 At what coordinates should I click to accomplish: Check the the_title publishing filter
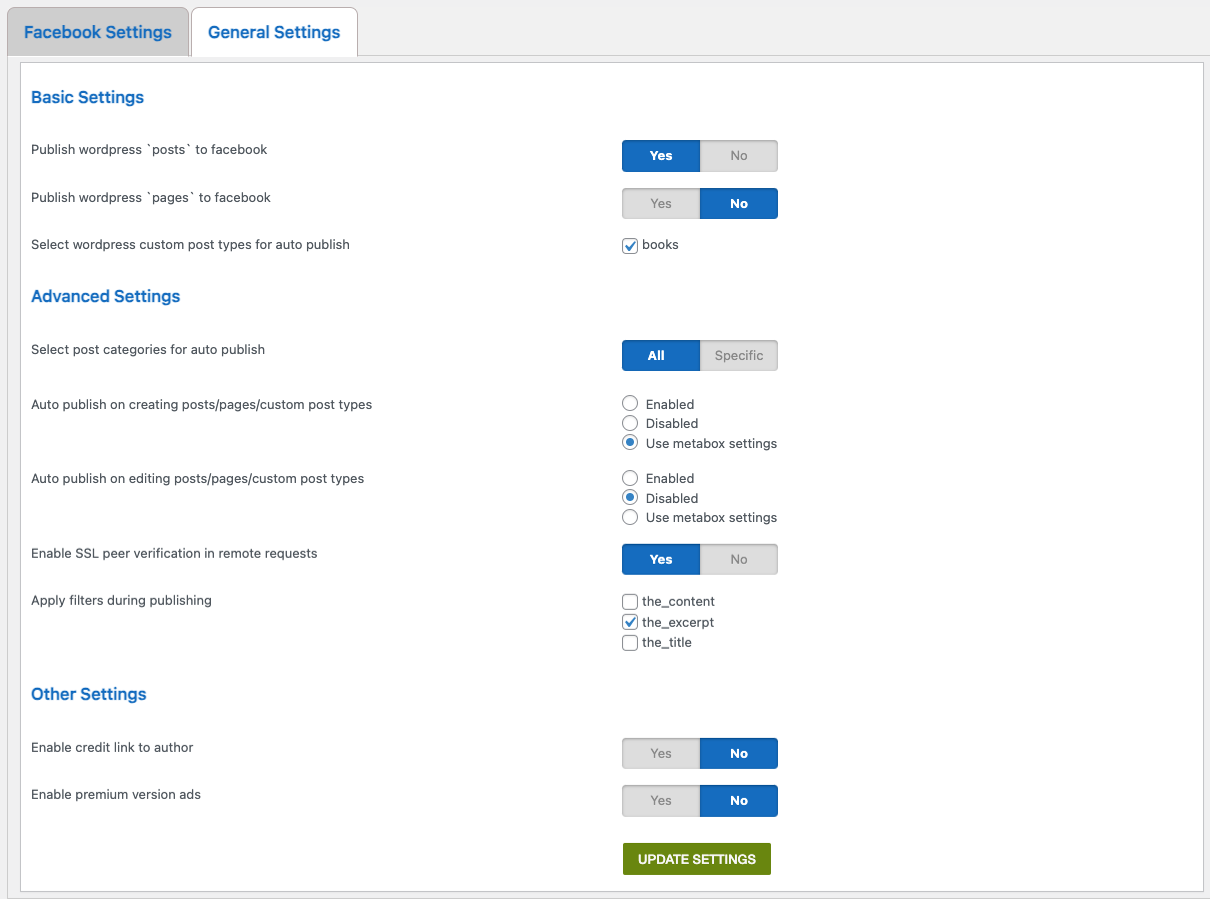click(x=630, y=642)
